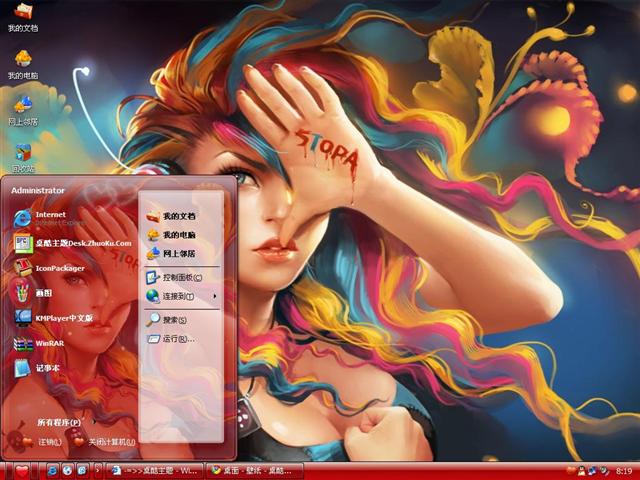Click third quick launch icon
This screenshot has width=640, height=480.
[x=82, y=471]
